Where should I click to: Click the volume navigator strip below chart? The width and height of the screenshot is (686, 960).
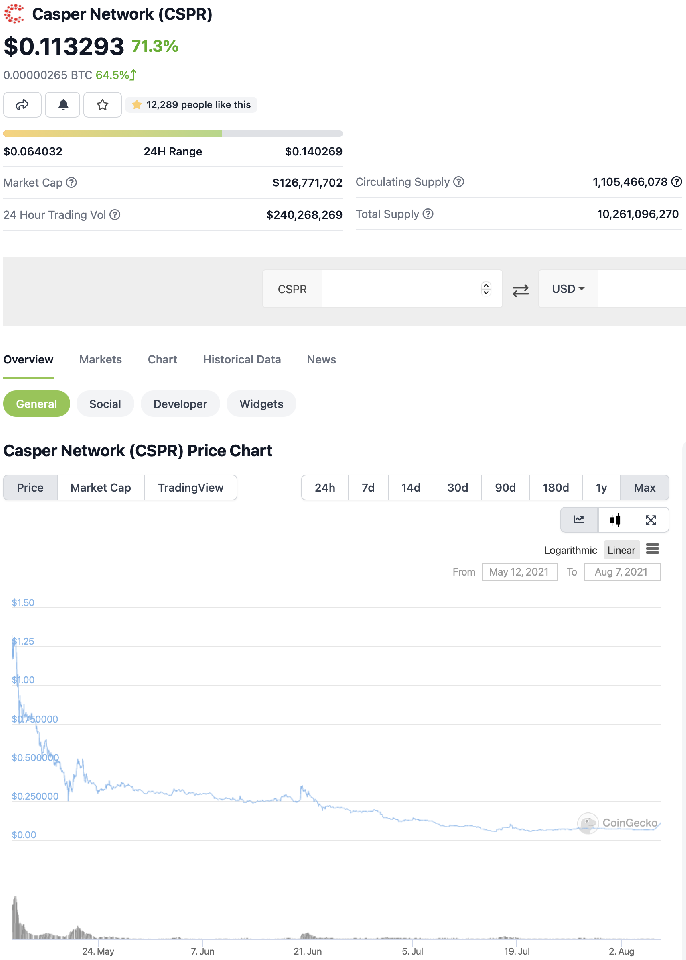point(337,917)
